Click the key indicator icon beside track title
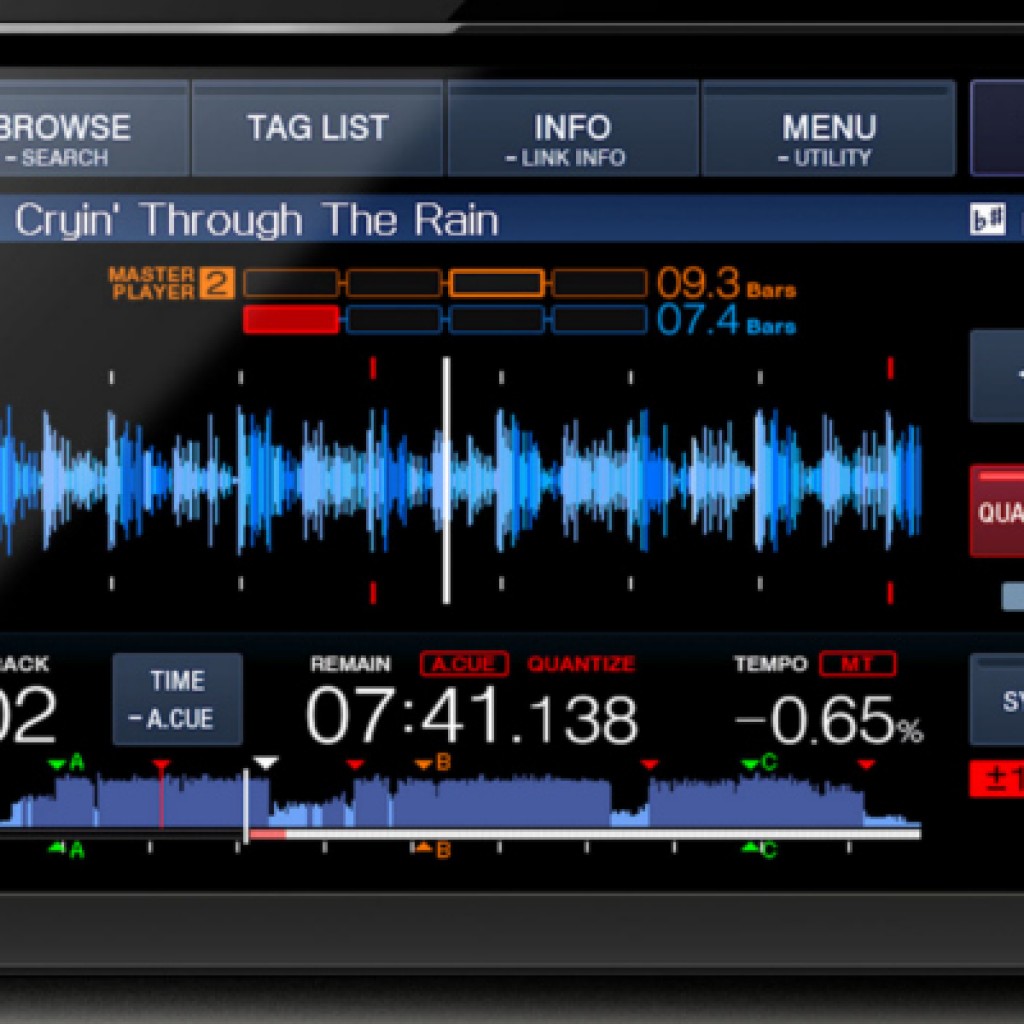1024x1024 pixels. click(x=988, y=221)
